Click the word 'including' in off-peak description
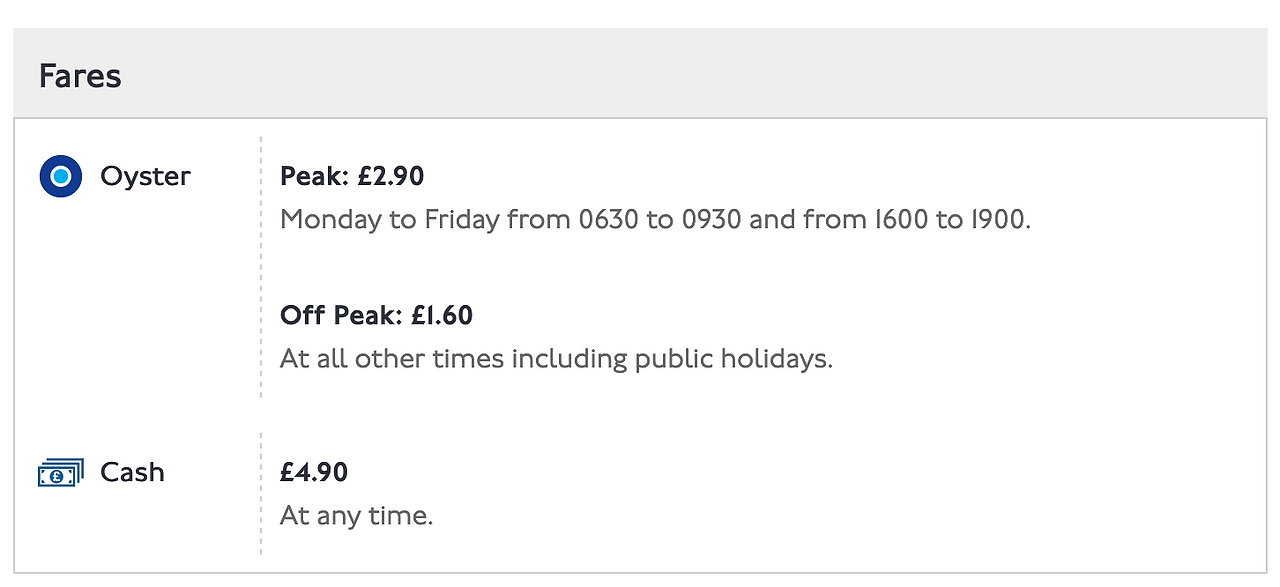1280x587 pixels. (569, 359)
